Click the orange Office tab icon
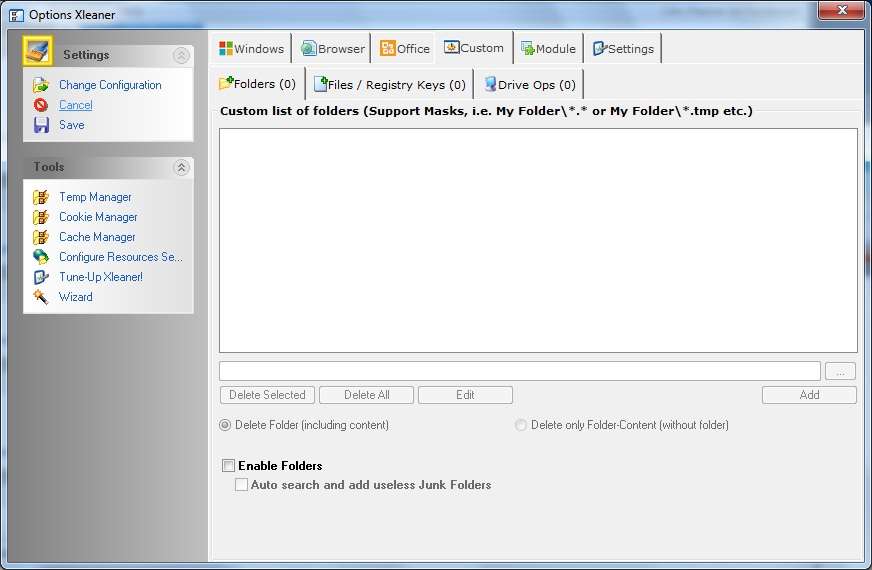This screenshot has height=570, width=872. (x=388, y=48)
